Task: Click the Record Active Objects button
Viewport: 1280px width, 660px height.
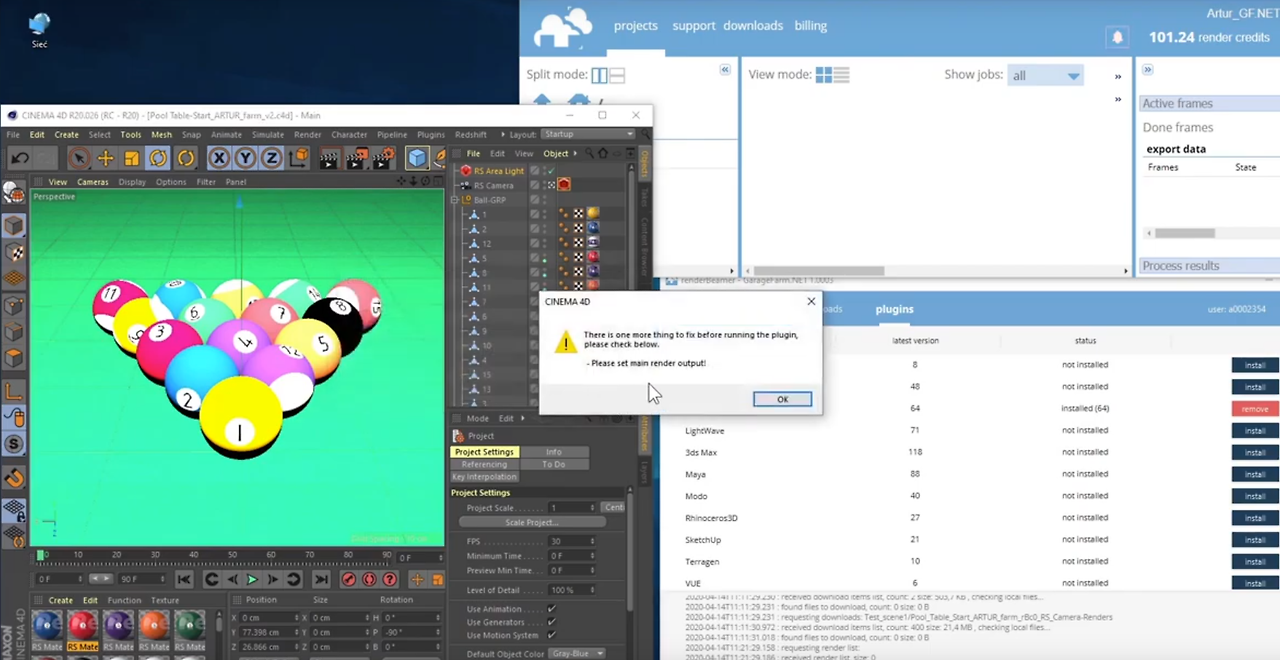Action: click(x=349, y=579)
